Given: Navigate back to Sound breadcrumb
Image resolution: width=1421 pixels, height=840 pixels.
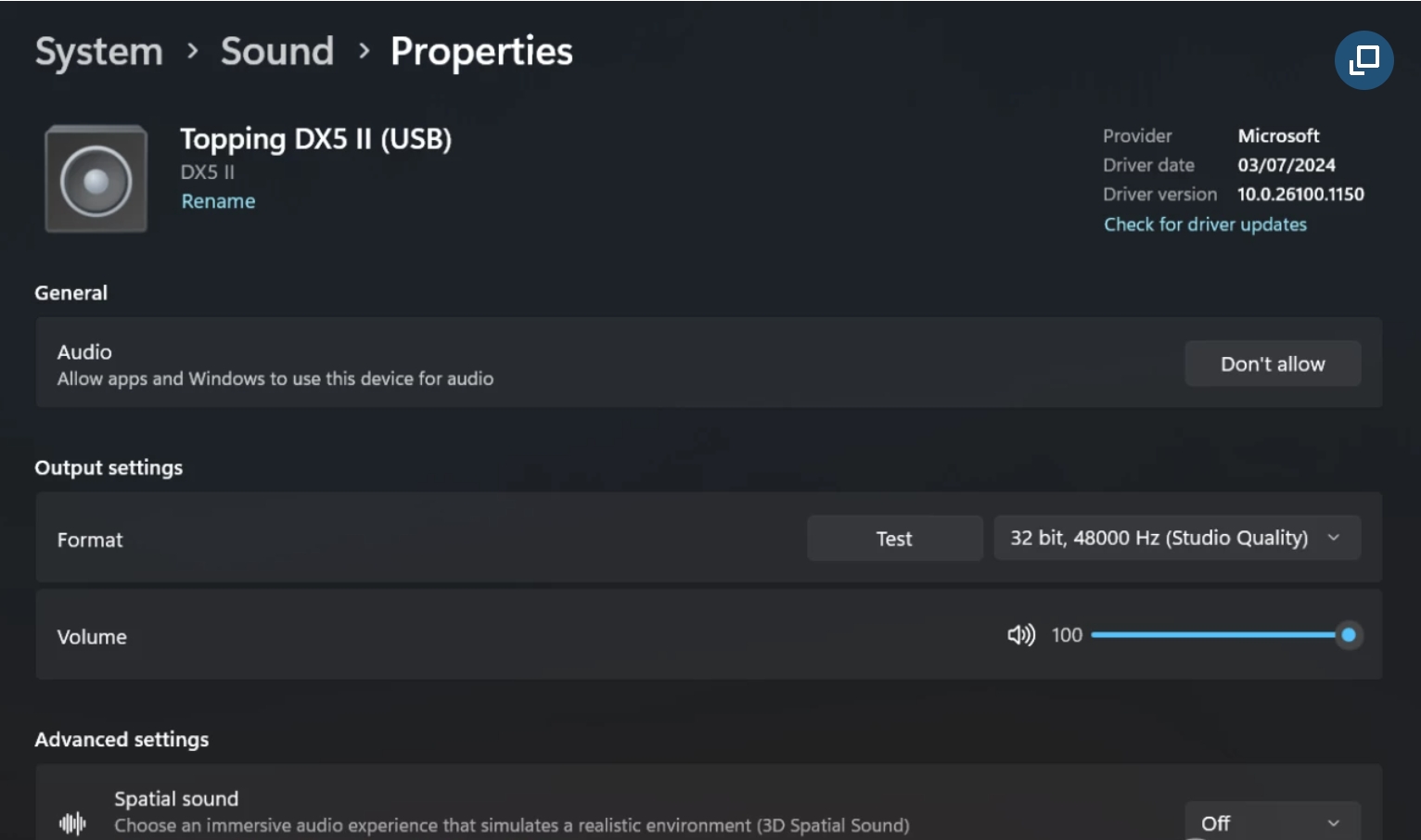Looking at the screenshot, I should tap(276, 52).
